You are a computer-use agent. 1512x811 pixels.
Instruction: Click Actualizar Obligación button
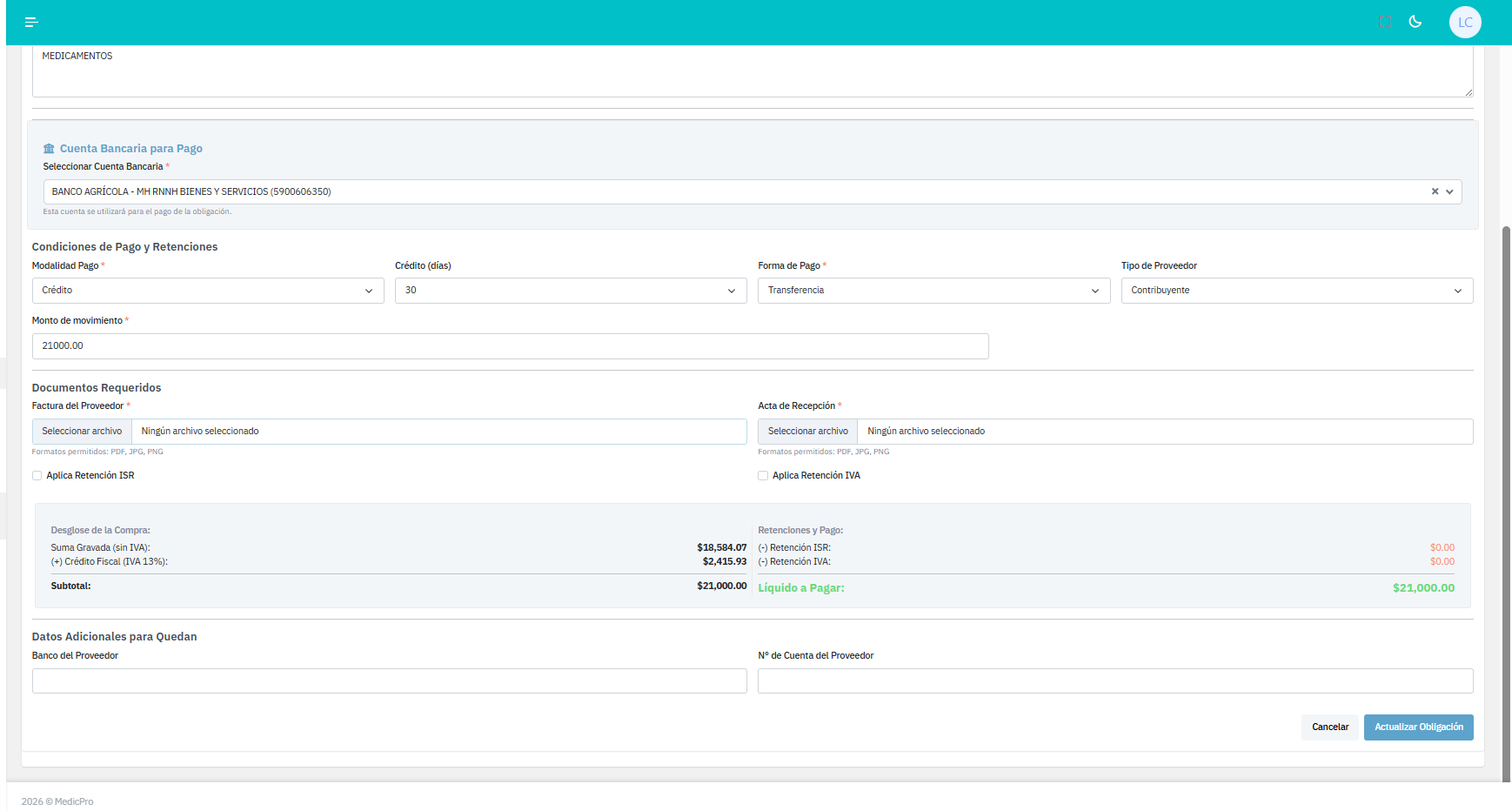(1418, 727)
